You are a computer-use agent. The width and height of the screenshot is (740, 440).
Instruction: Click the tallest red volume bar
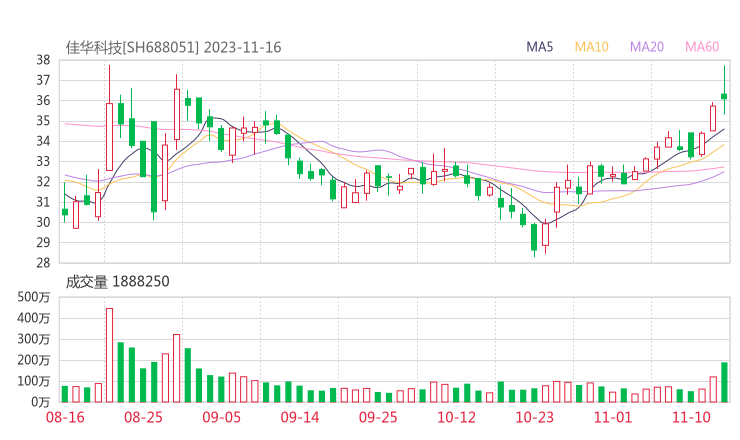point(109,355)
